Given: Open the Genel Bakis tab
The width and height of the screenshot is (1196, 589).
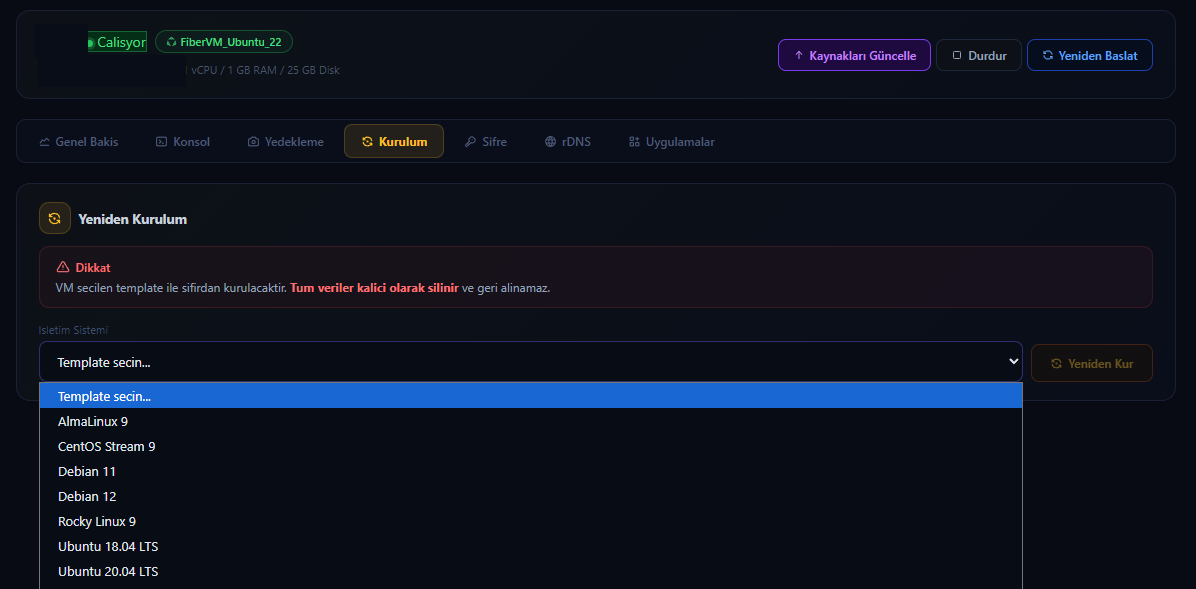Looking at the screenshot, I should pyautogui.click(x=79, y=141).
